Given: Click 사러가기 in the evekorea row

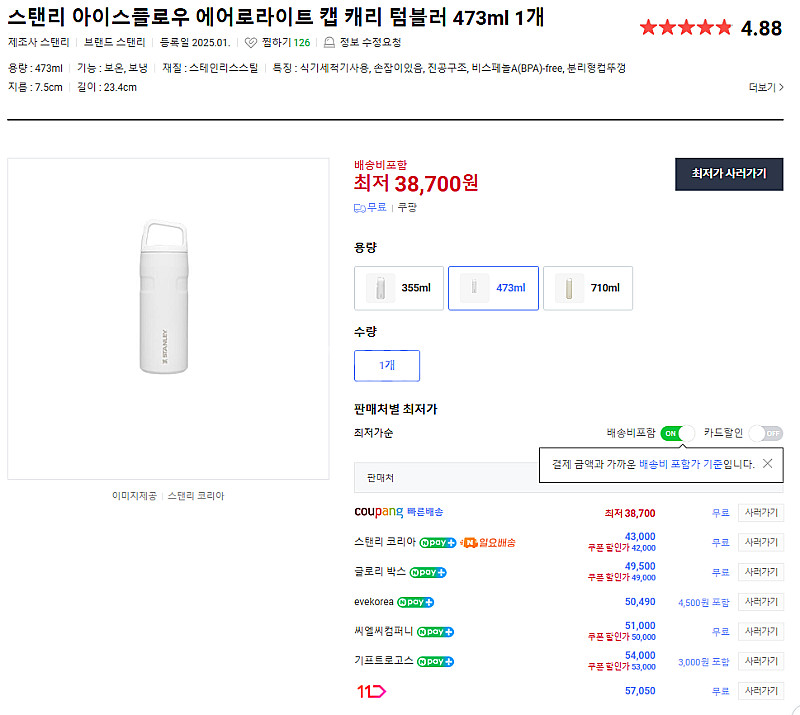Looking at the screenshot, I should 761,602.
